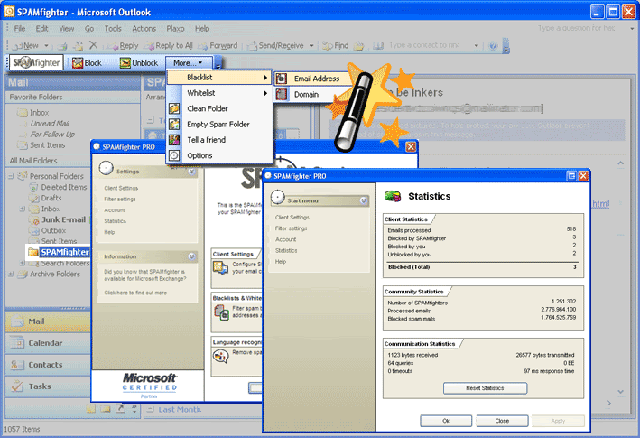Screen dimensions: 640x438
Task: Open Contacts in the navigation pane
Action: pos(45,365)
